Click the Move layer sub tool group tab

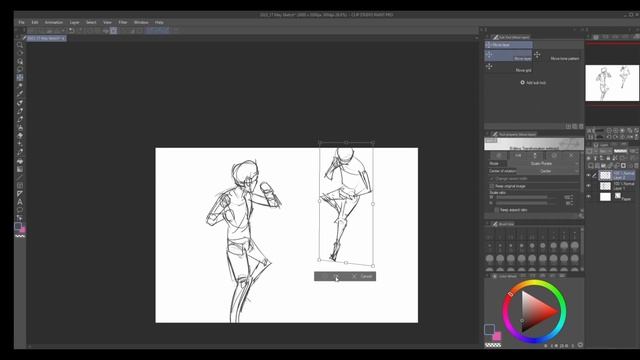click(x=509, y=45)
